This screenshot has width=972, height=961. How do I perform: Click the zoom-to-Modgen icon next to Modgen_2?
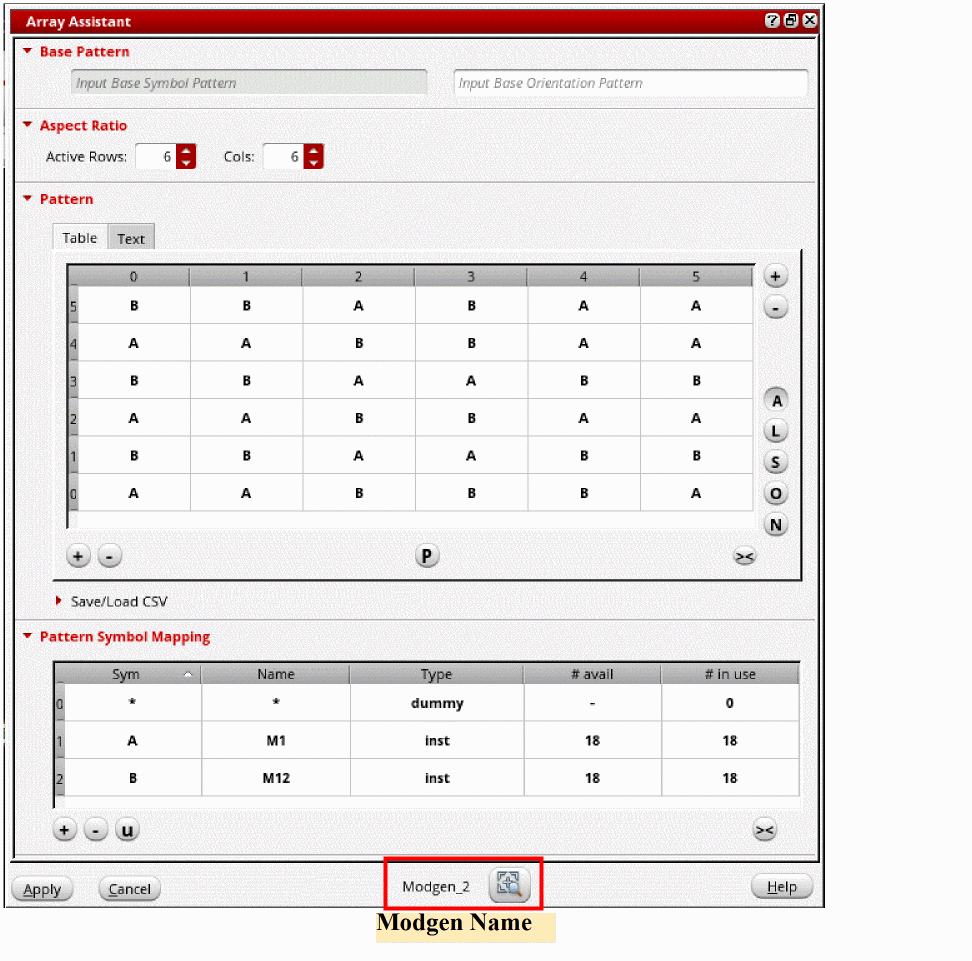510,885
